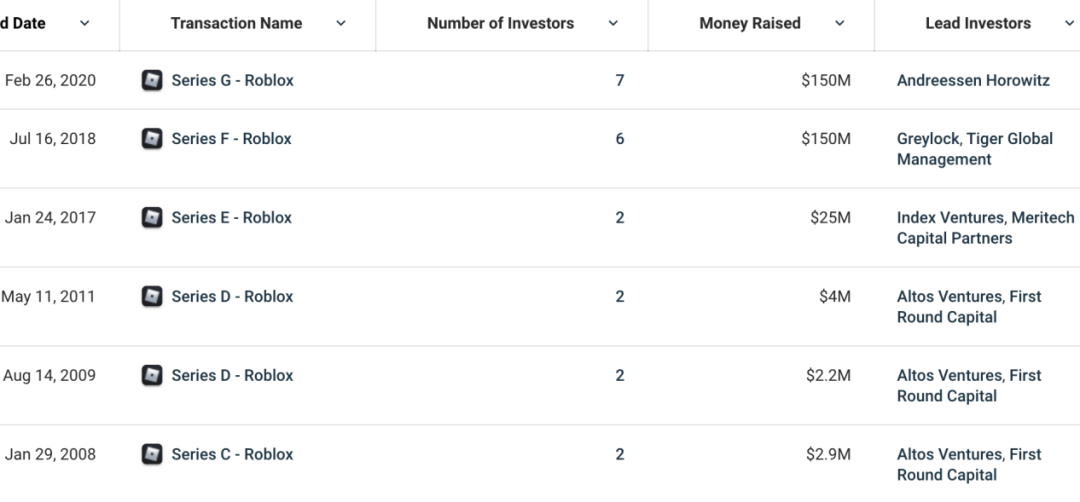The image size is (1080, 502).
Task: Click Andreessen Horowitz investor link
Action: (973, 81)
